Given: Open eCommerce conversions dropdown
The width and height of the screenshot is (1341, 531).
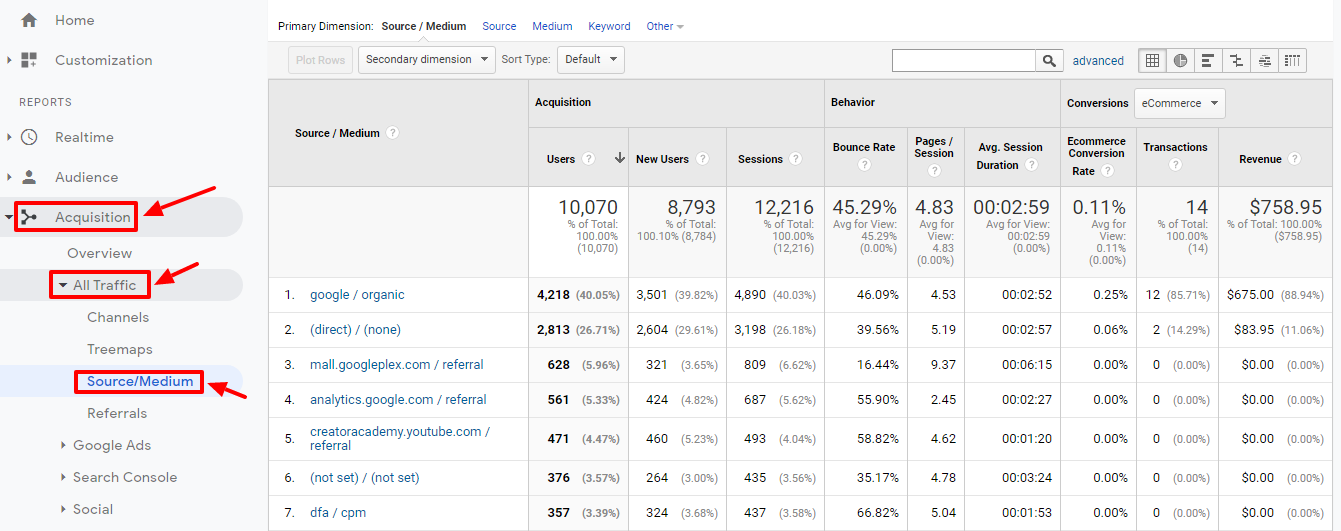Looking at the screenshot, I should 1180,103.
